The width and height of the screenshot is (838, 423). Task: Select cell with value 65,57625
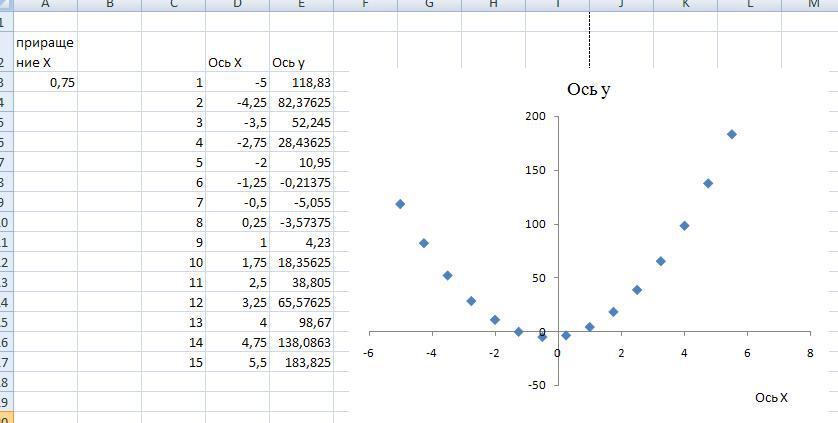pyautogui.click(x=301, y=302)
